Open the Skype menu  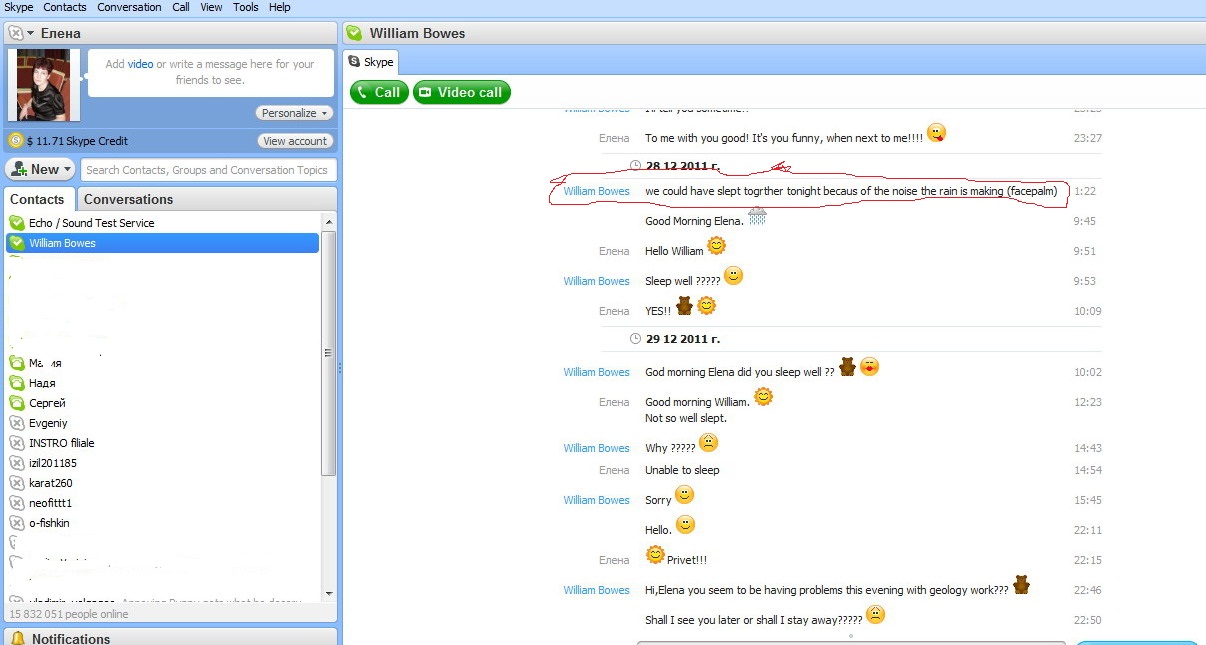tap(19, 7)
